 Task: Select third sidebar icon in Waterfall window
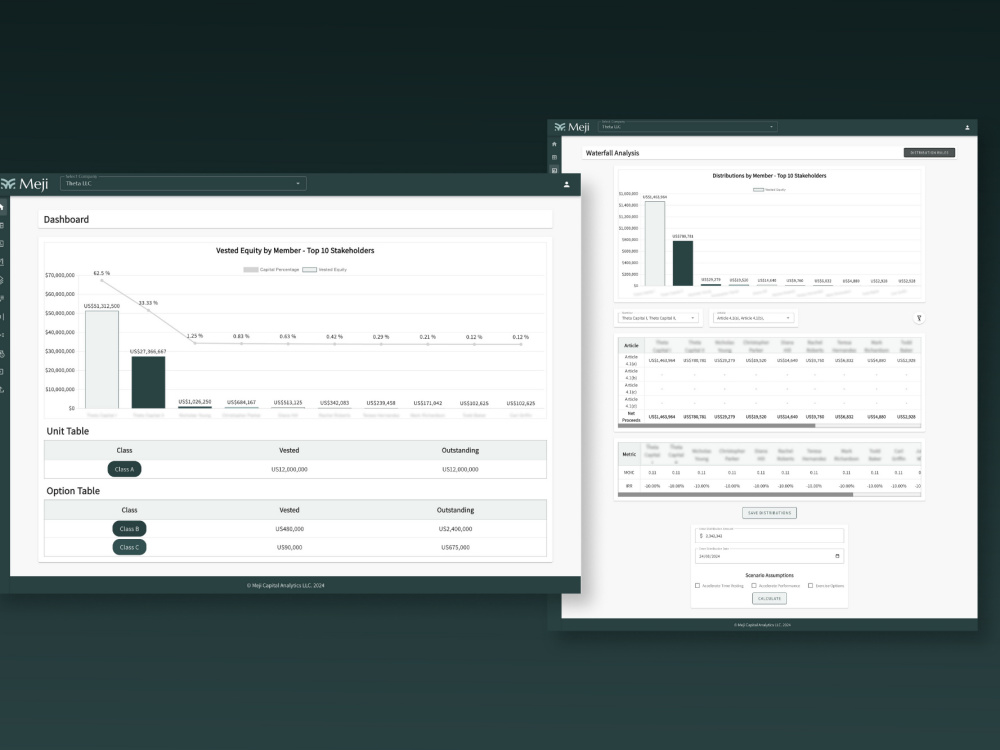554,170
